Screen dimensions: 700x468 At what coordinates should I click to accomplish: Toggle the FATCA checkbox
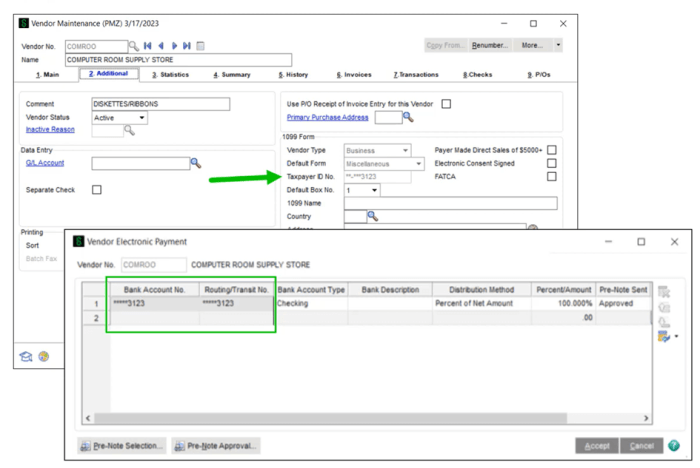pyautogui.click(x=552, y=177)
